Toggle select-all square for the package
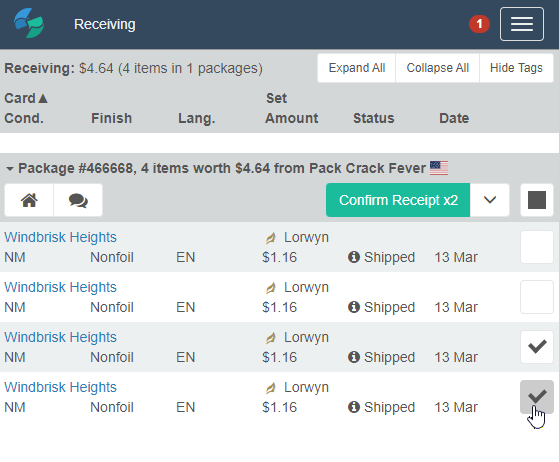Image resolution: width=559 pixels, height=462 pixels. click(x=537, y=200)
